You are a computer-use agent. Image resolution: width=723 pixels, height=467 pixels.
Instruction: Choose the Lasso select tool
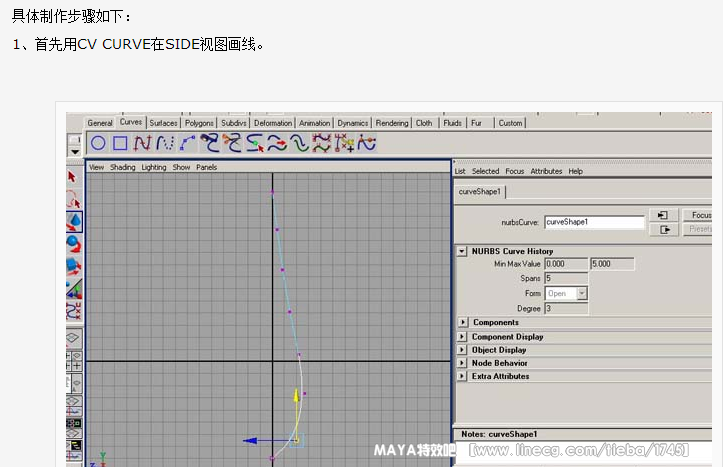[73, 200]
